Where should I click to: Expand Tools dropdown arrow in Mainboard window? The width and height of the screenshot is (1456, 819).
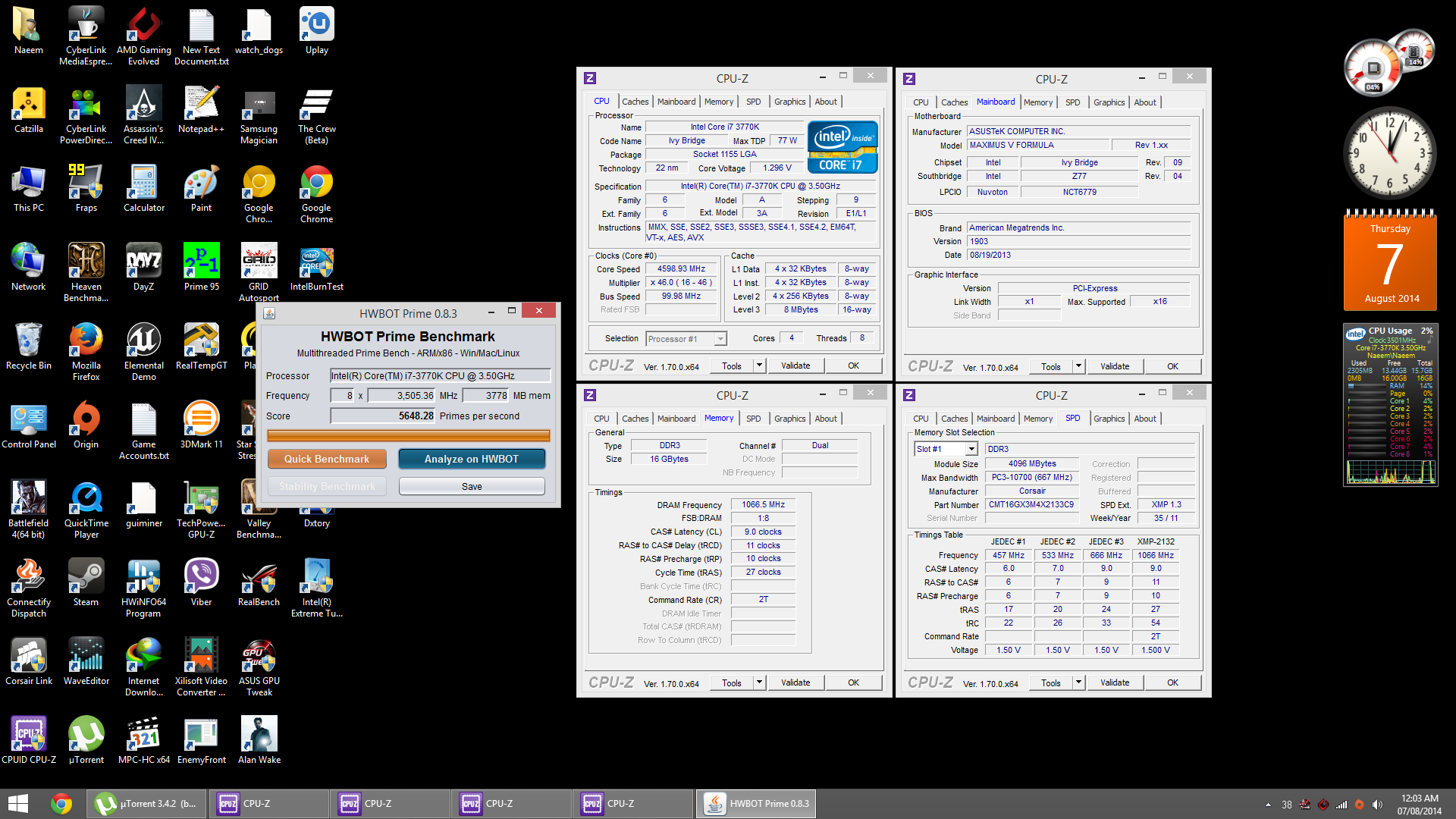1078,366
